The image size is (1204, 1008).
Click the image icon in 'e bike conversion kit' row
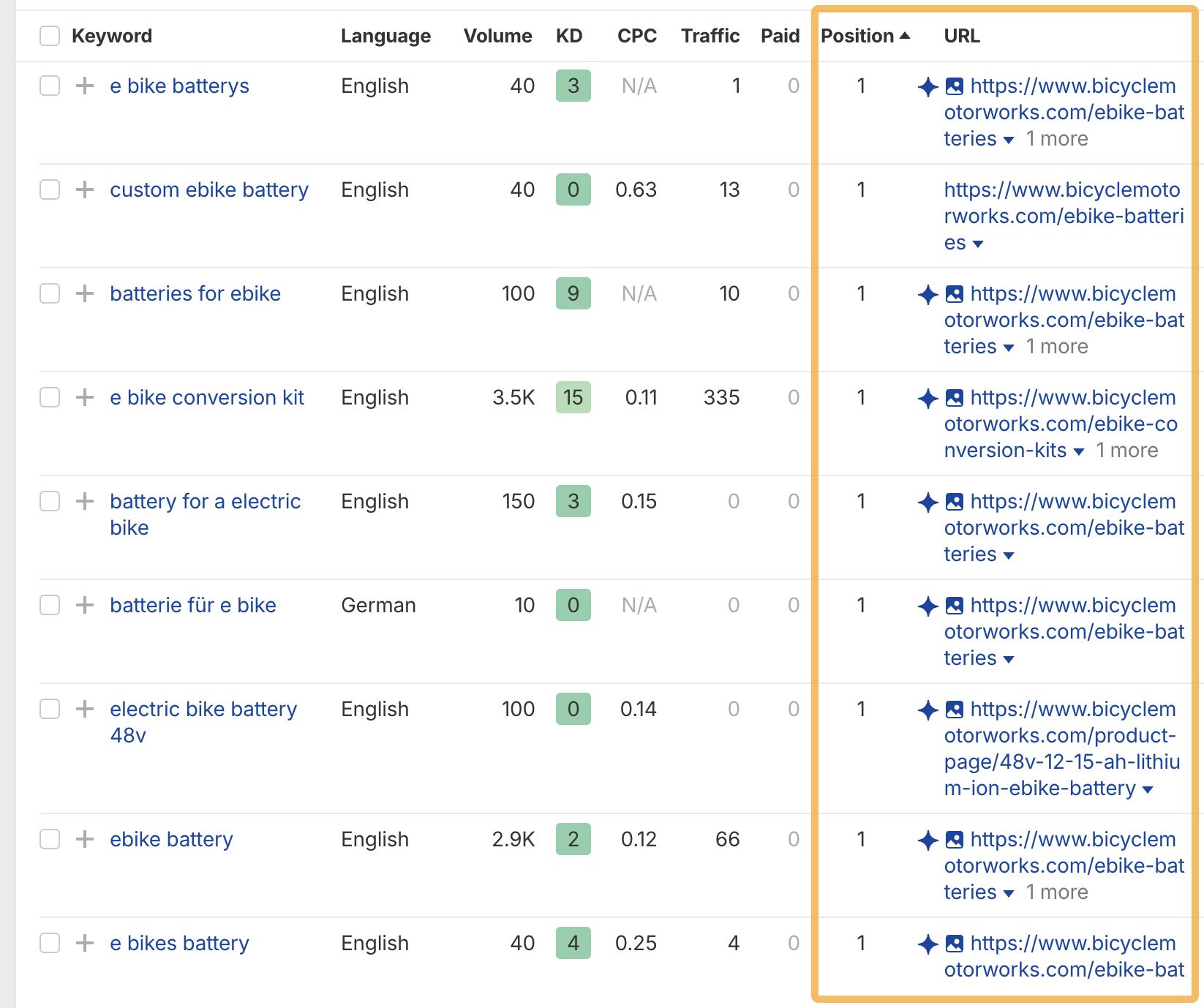point(954,398)
